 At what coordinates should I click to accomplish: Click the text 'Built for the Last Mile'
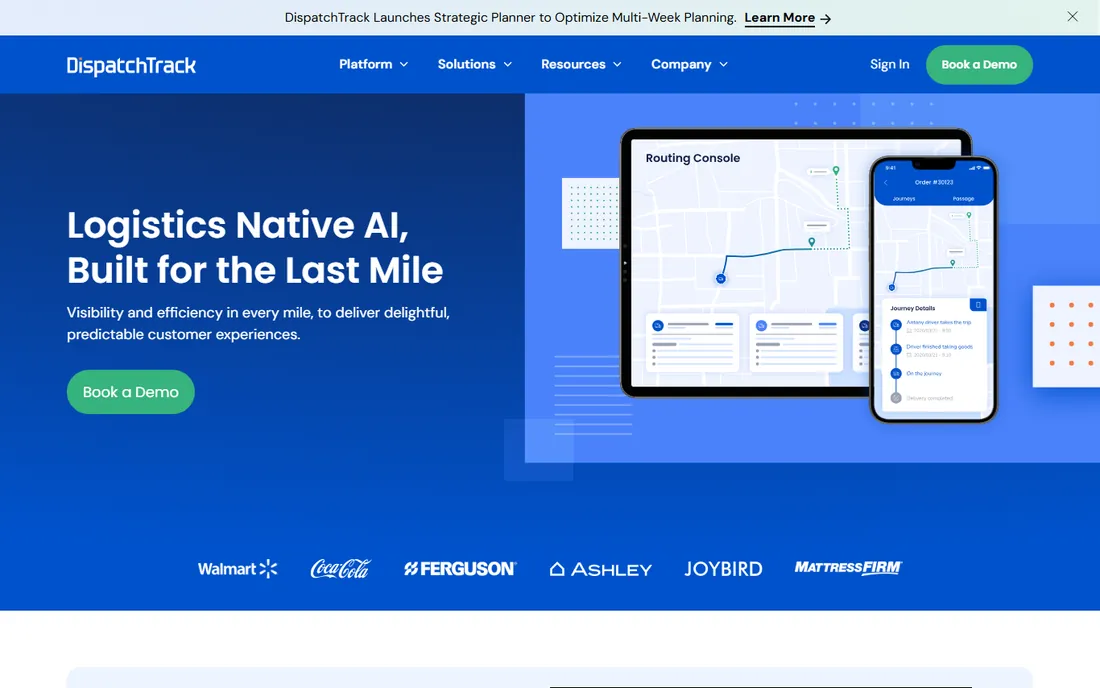255,270
